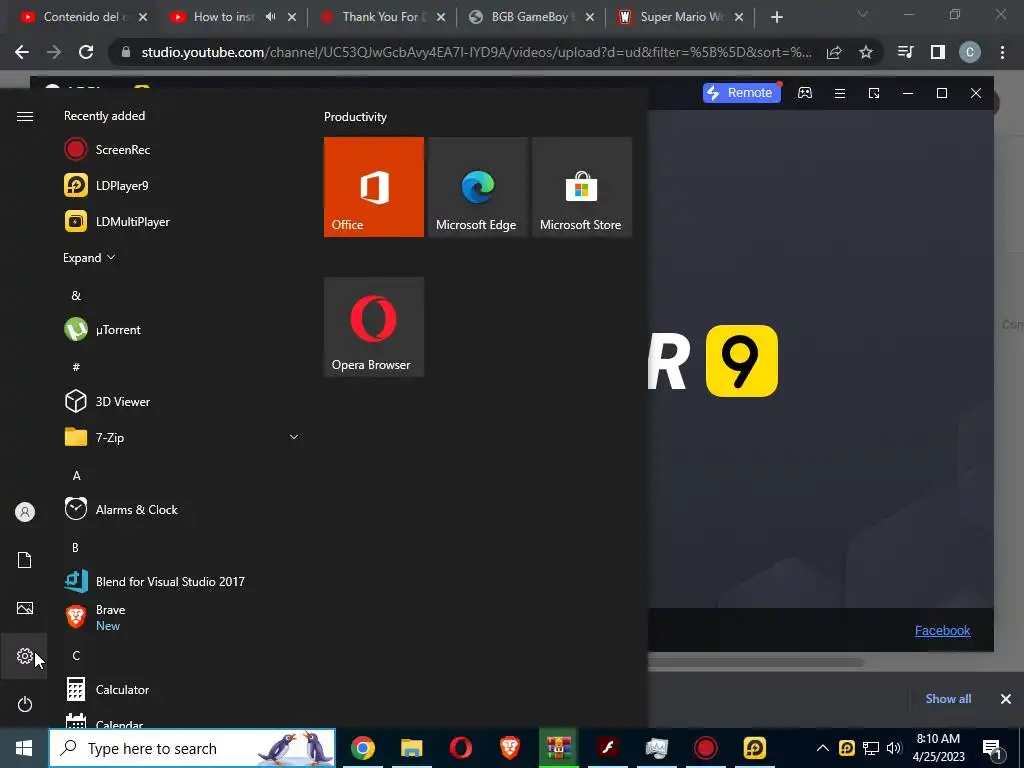Open the Microsoft Edge tile
Viewport: 1024px width, 768px height.
[477, 187]
